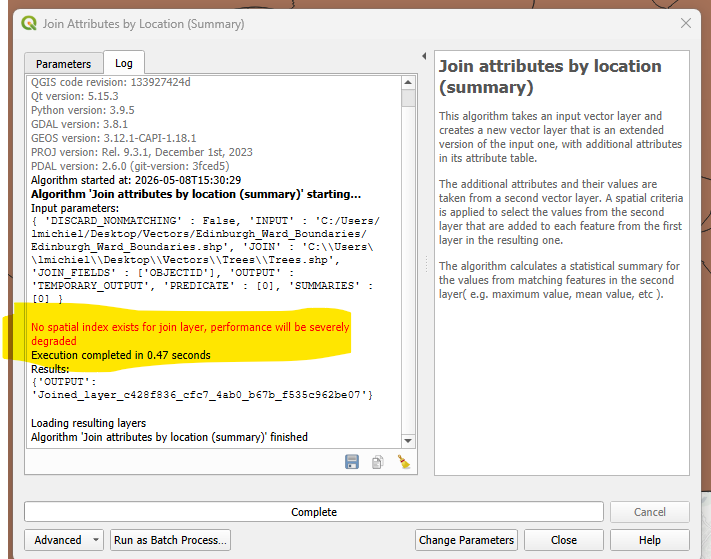
Task: Open the Advanced dropdown arrow
Action: coord(96,540)
